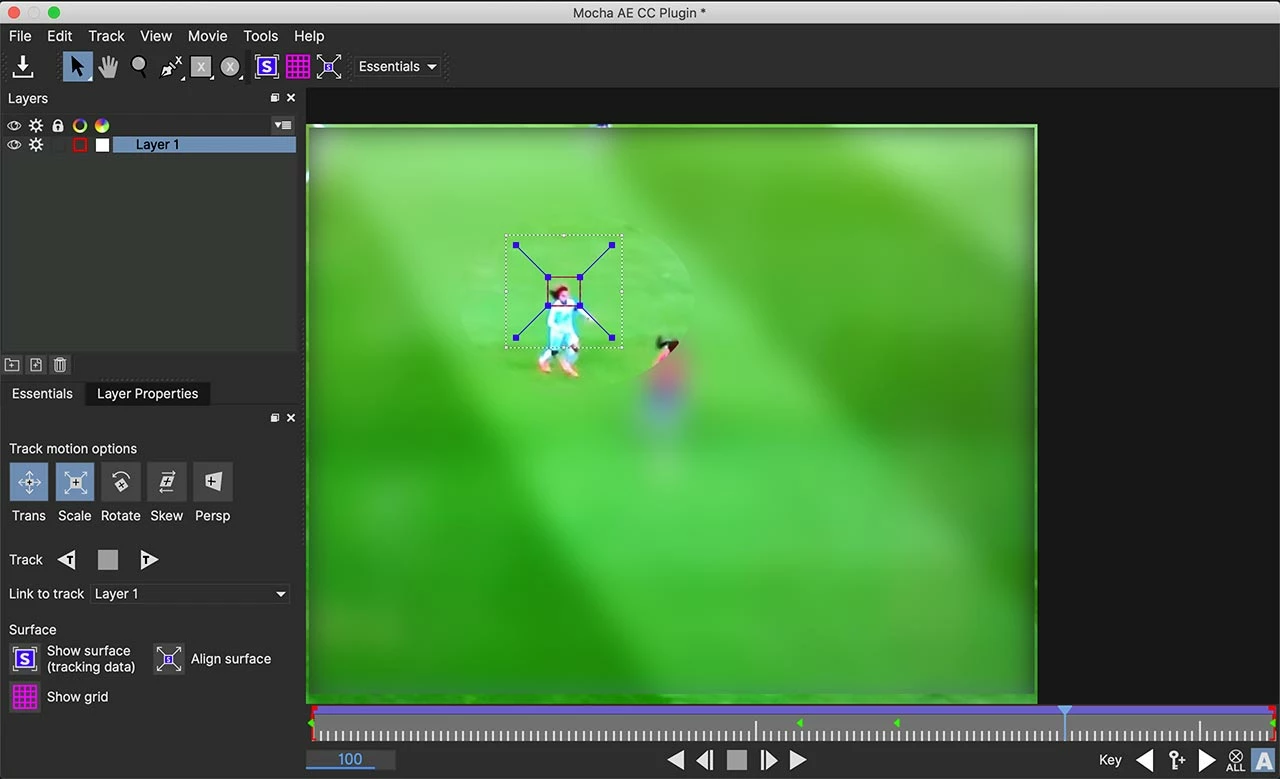Viewport: 1280px width, 779px height.
Task: Delete selected layer with trash icon
Action: click(60, 365)
